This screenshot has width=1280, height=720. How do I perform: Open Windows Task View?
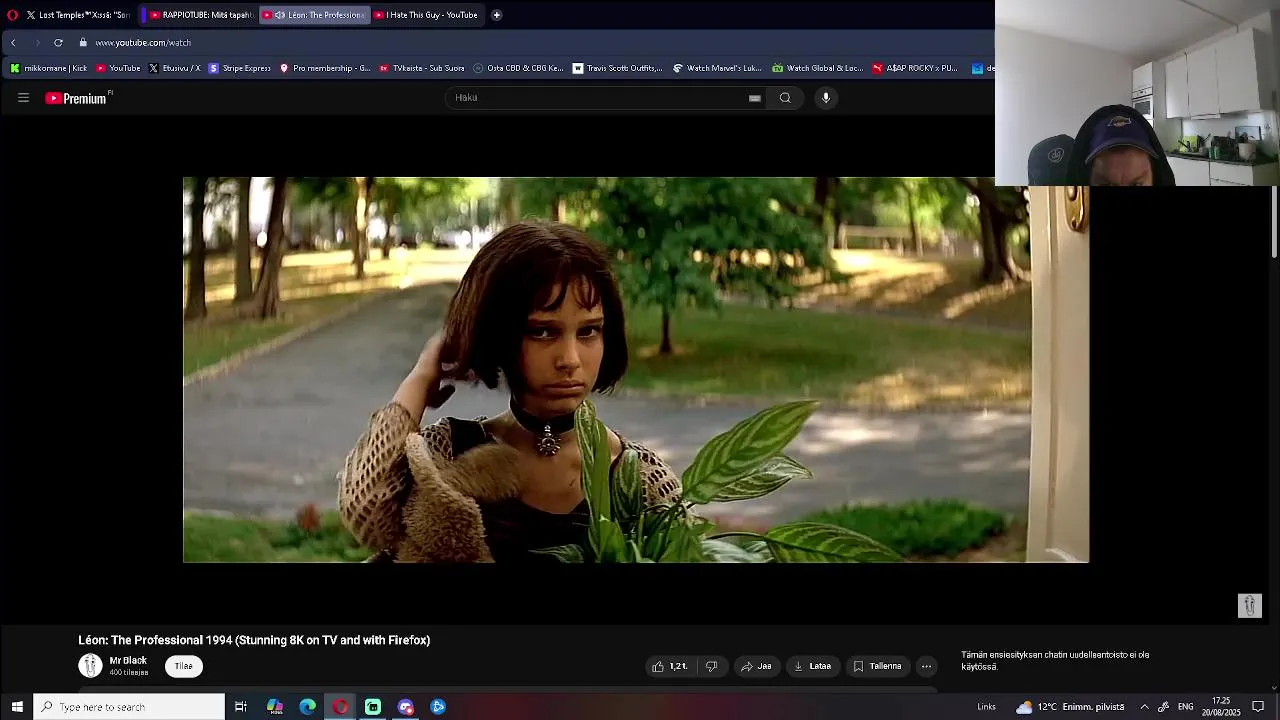pyautogui.click(x=241, y=707)
